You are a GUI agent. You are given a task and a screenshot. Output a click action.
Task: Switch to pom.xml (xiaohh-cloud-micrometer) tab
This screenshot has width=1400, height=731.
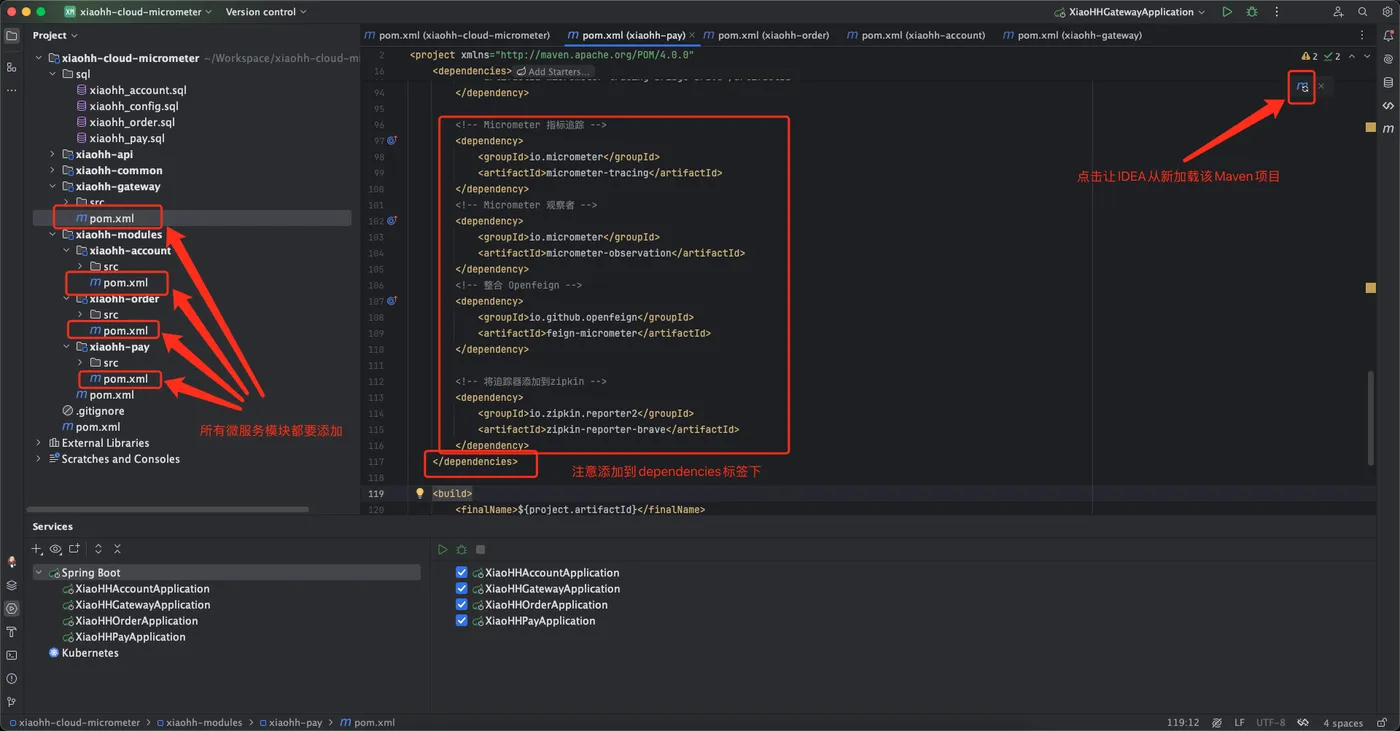458,35
